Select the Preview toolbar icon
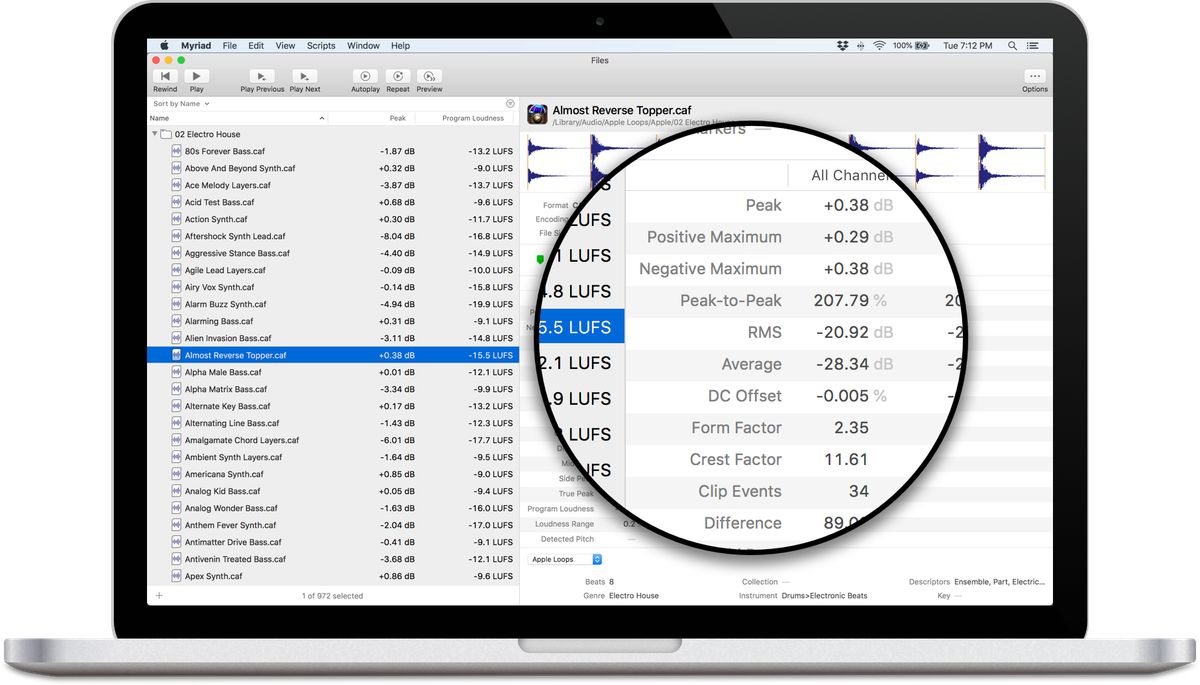Screen dimensions: 1200x685 click(x=429, y=77)
